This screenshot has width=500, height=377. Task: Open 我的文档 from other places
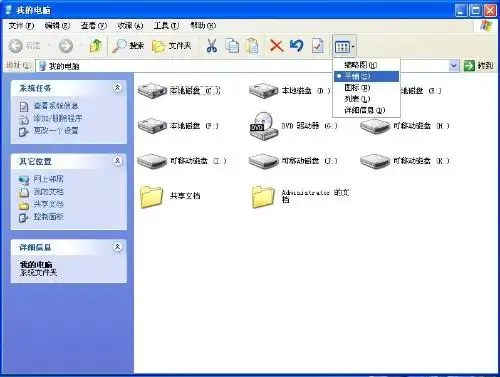click(x=48, y=192)
